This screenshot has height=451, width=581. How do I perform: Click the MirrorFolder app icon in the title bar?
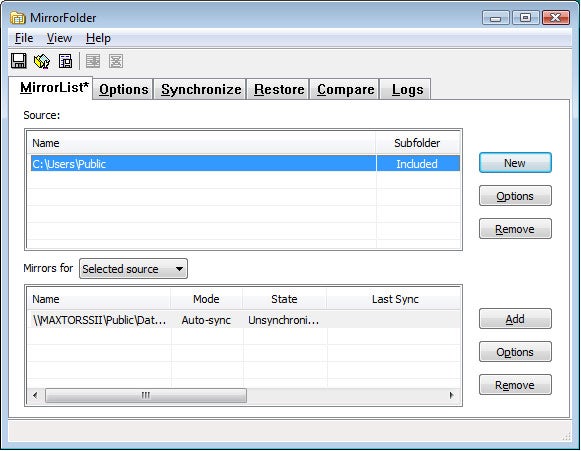[18, 17]
